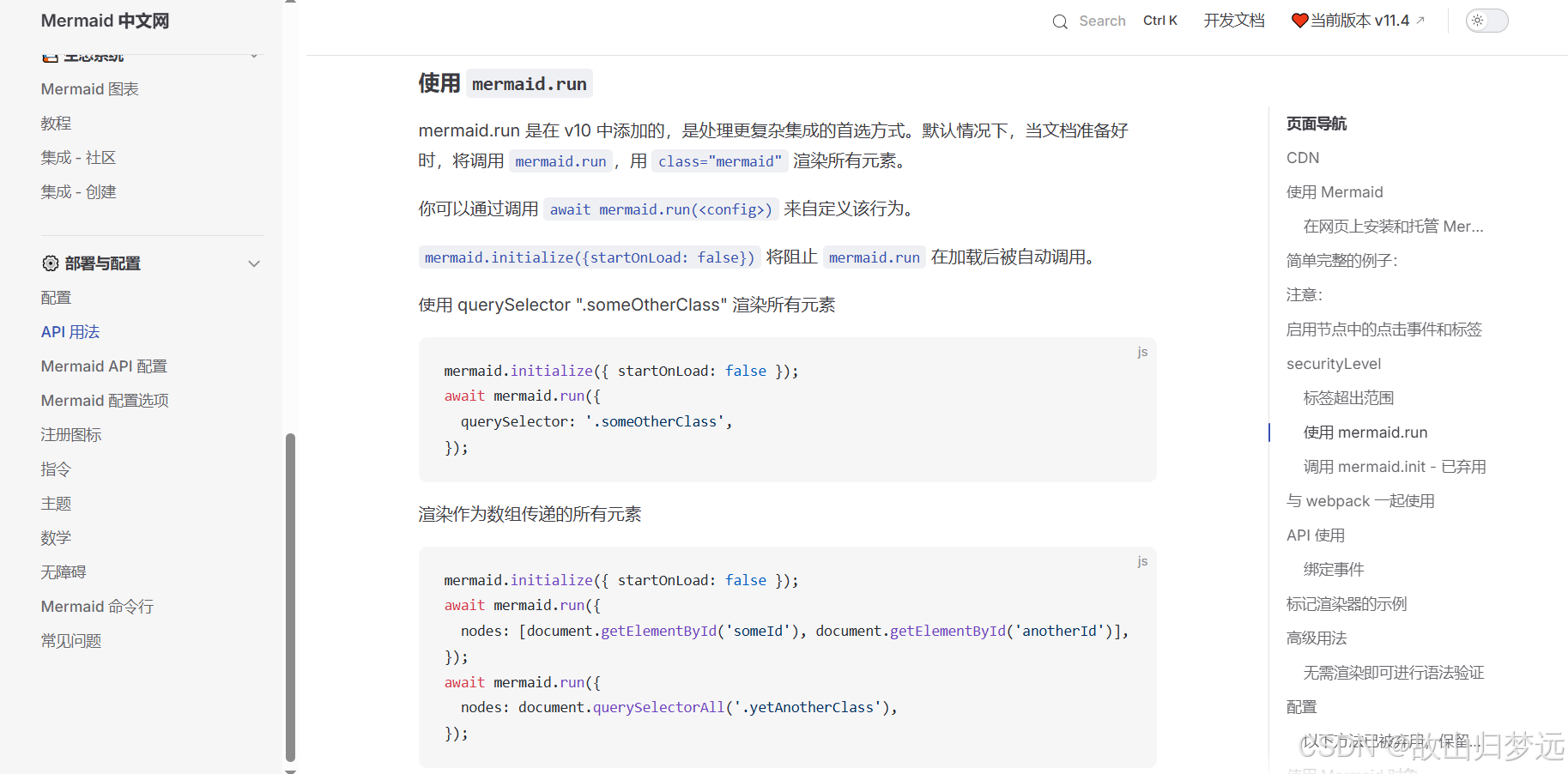Click the querySelectorAll('.yetAnotherClass') code line
Image resolution: width=1568 pixels, height=774 pixels.
click(679, 707)
